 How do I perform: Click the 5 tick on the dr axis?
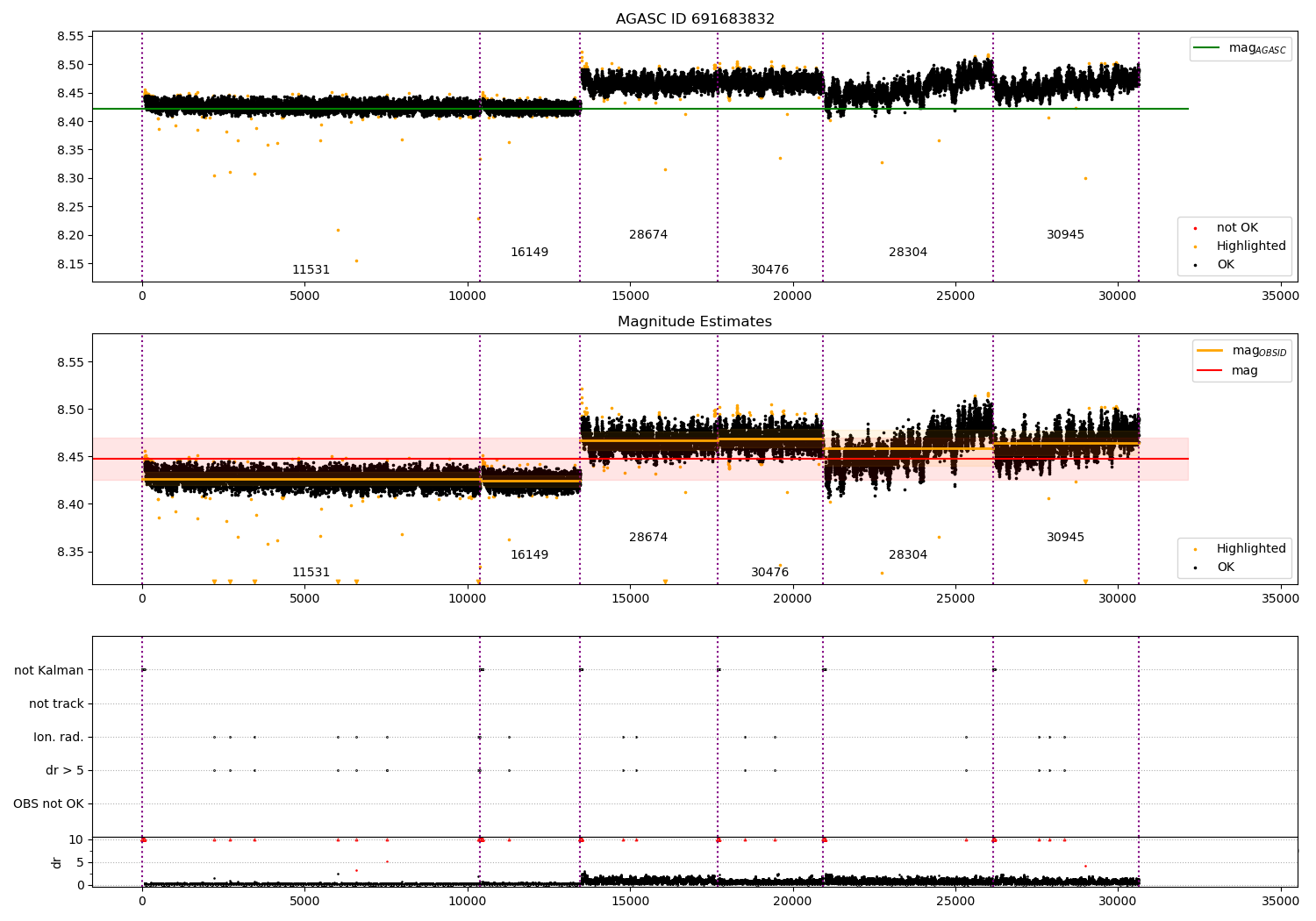tap(80, 862)
